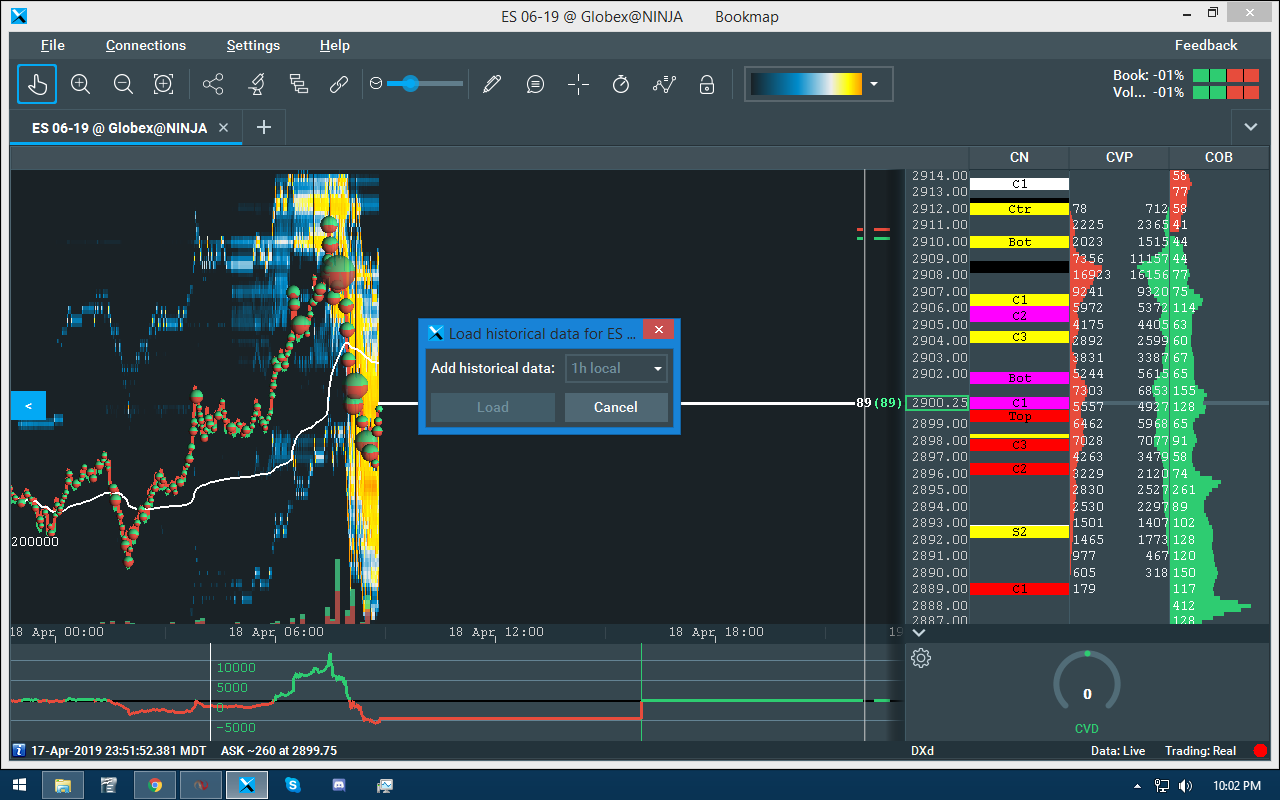Screen dimensions: 1280x800
Task: Add a new chart tab
Action: tap(264, 127)
